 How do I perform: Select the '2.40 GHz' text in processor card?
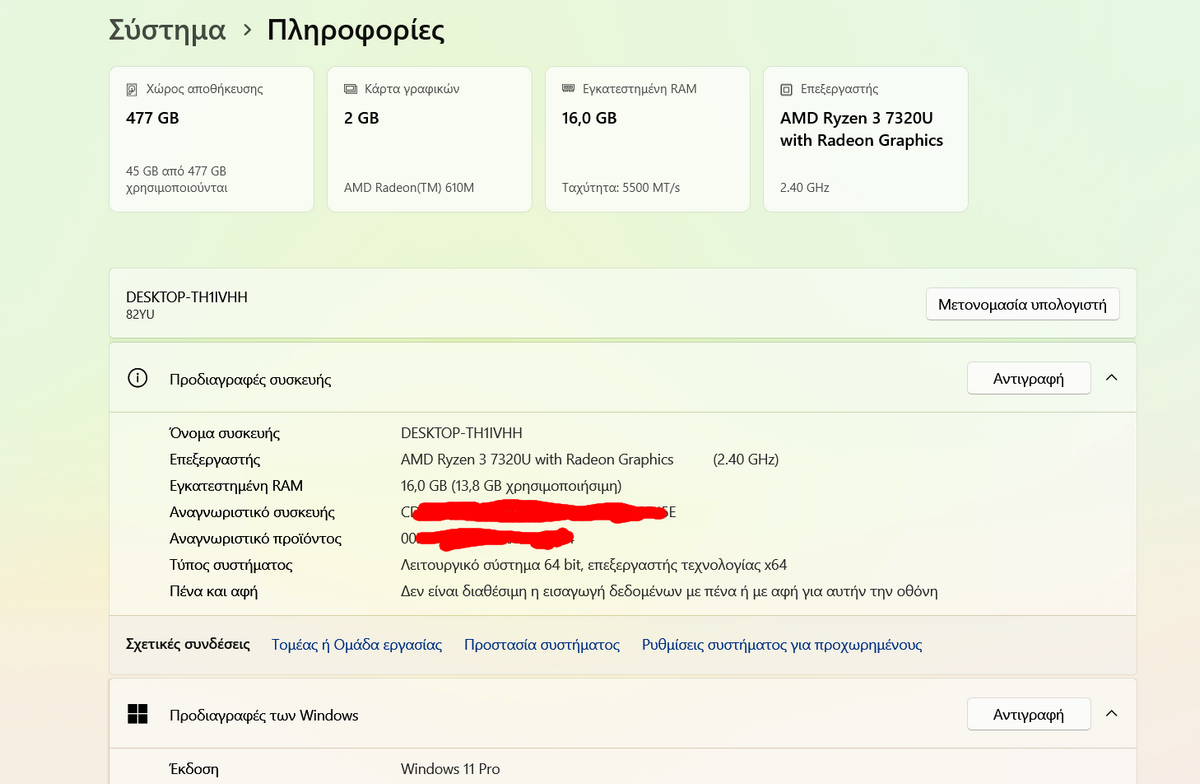coord(805,187)
